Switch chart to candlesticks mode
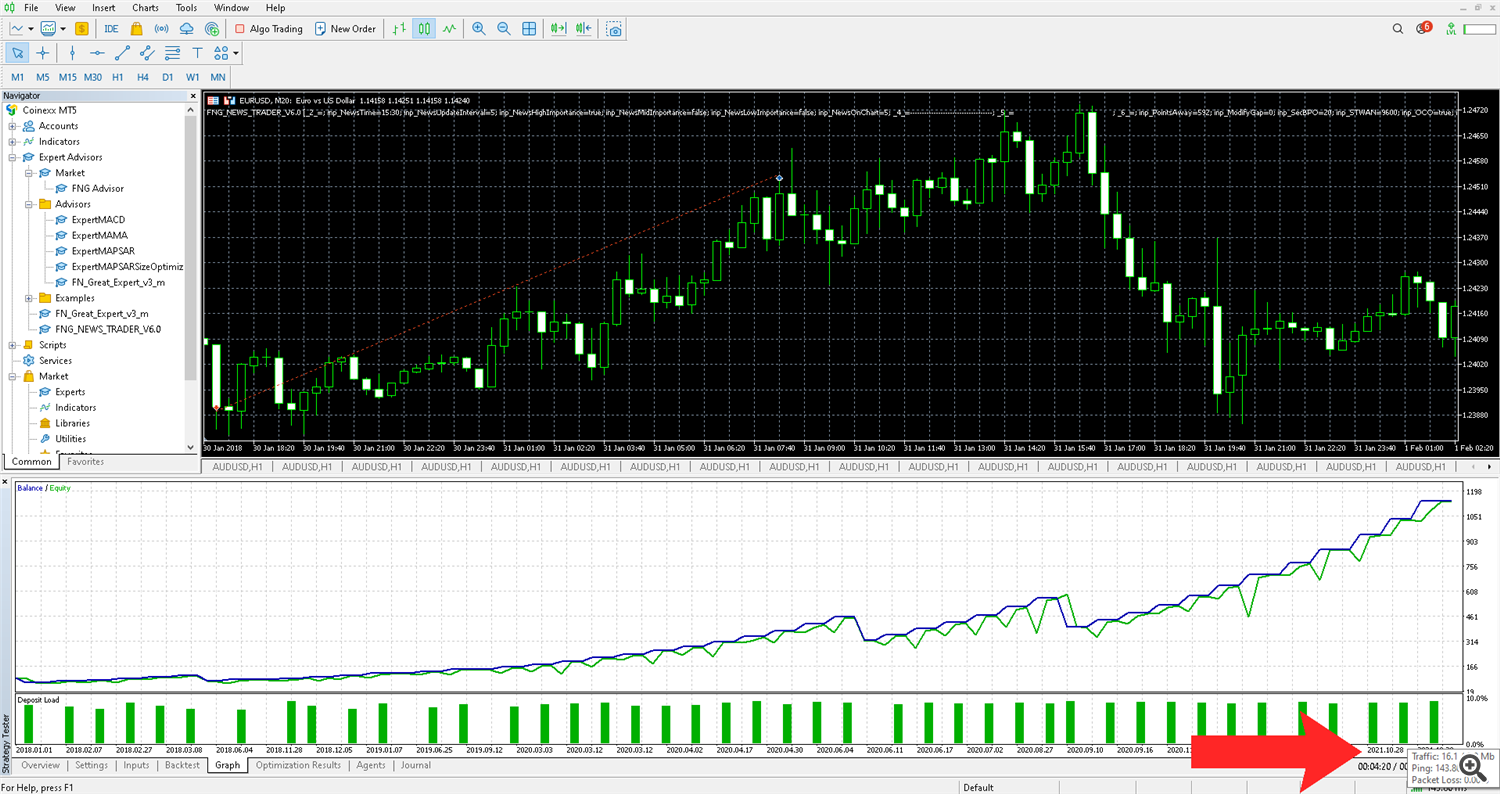Image resolution: width=1500 pixels, height=794 pixels. point(424,29)
